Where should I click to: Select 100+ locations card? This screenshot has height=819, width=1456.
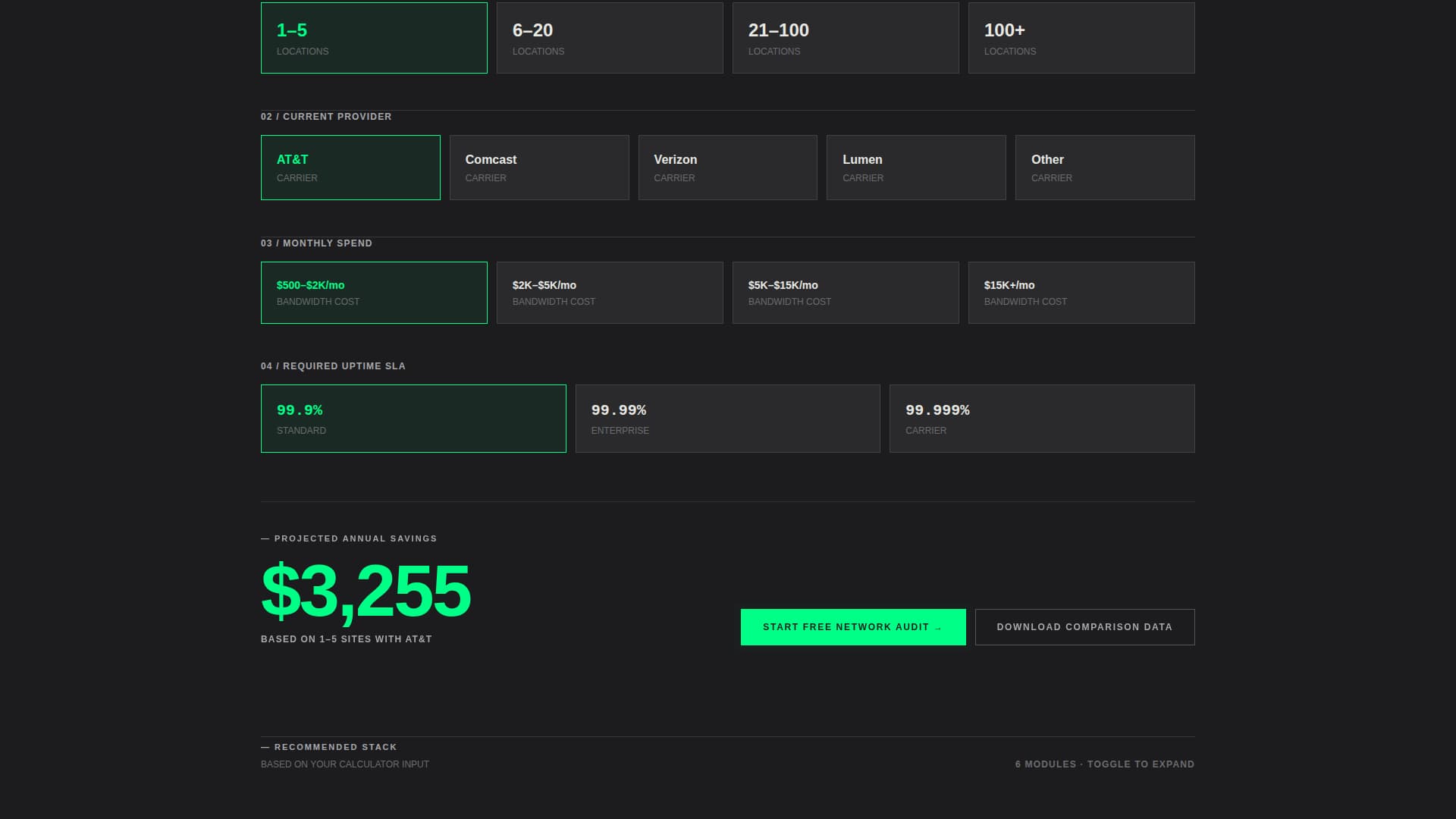1081,38
